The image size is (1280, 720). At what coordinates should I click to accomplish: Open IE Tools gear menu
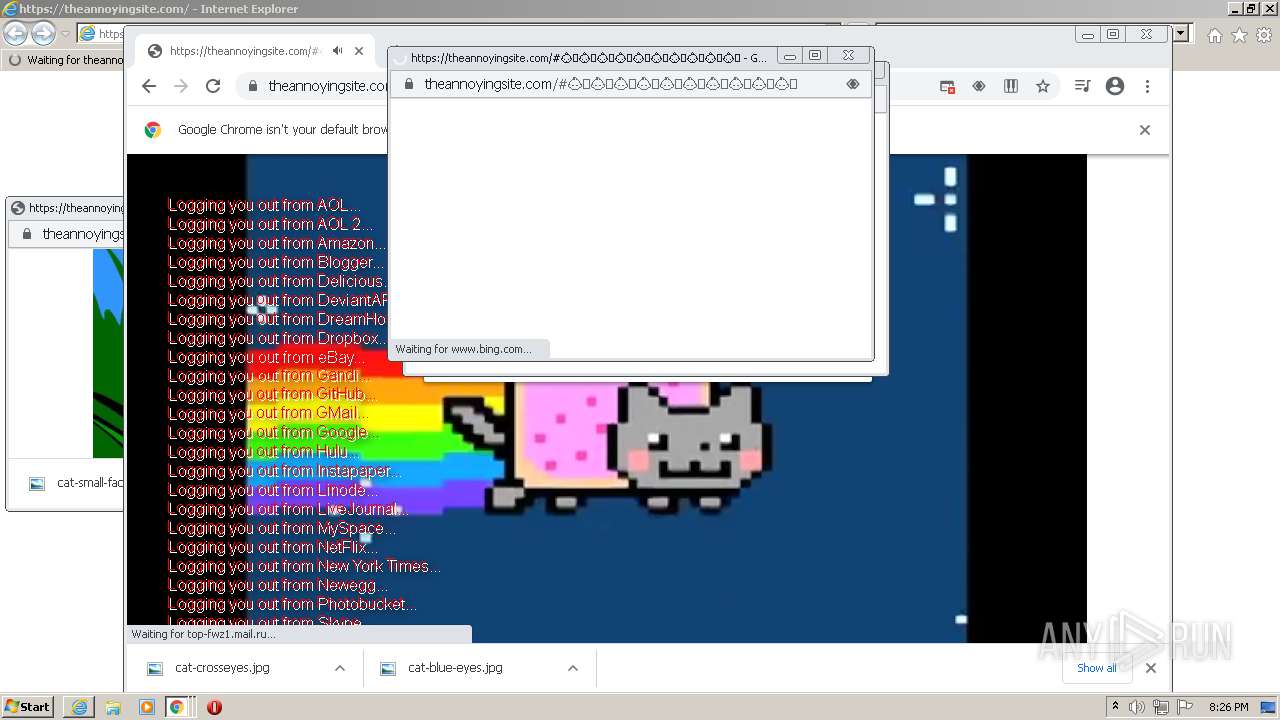1263,35
